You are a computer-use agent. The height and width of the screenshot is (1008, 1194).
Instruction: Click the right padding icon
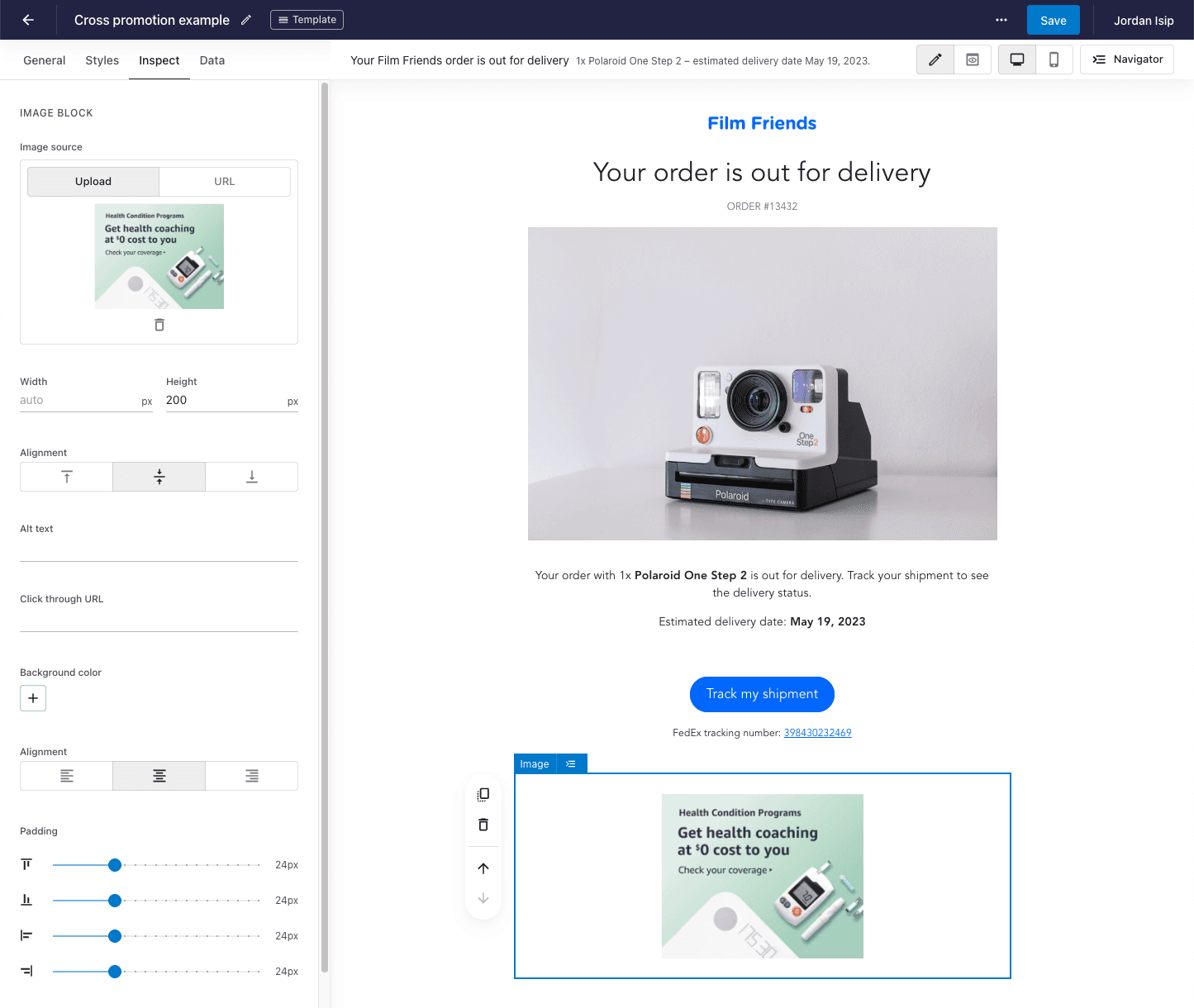[26, 971]
